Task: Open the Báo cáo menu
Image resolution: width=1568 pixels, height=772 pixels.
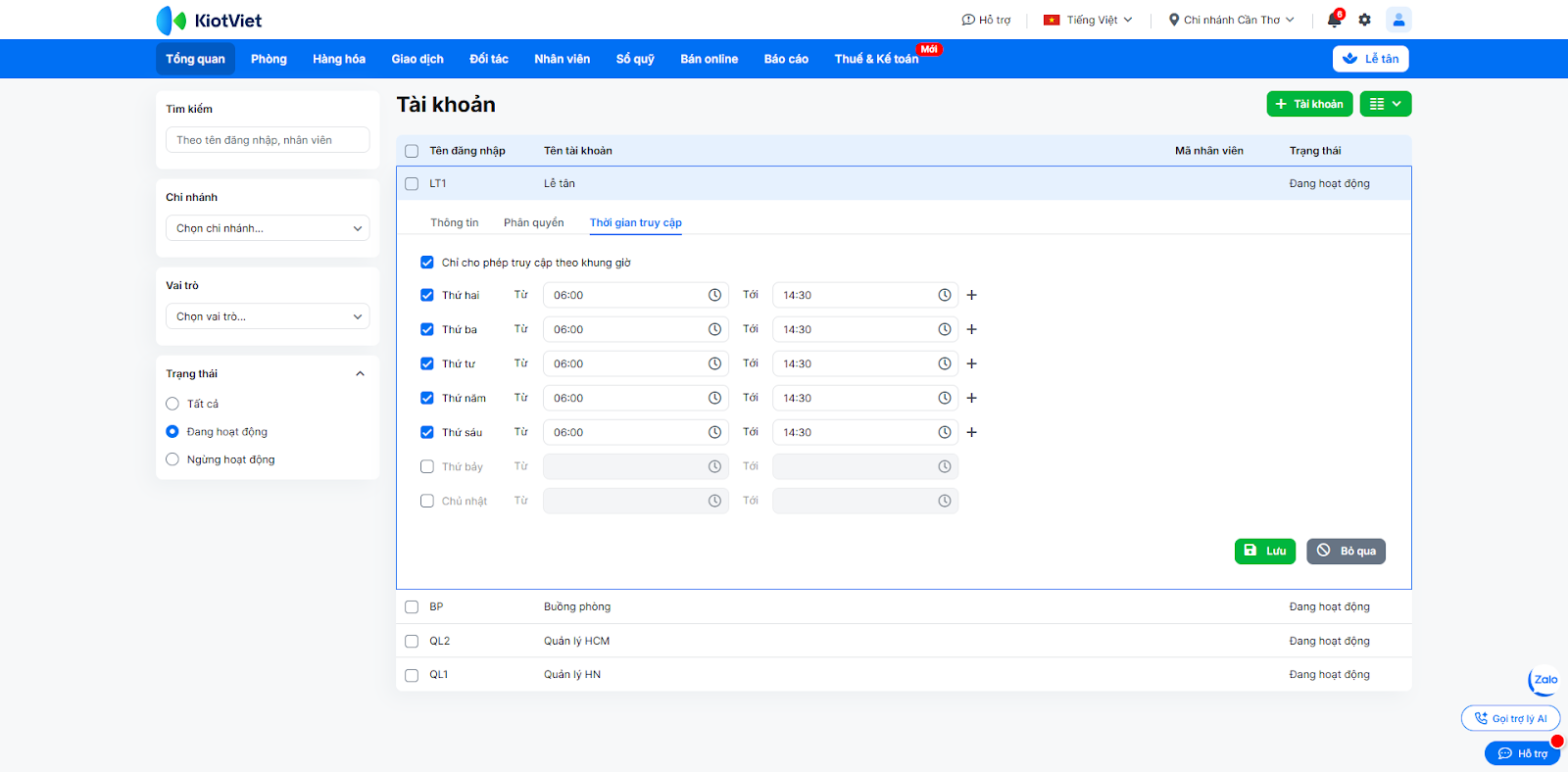Action: click(786, 59)
